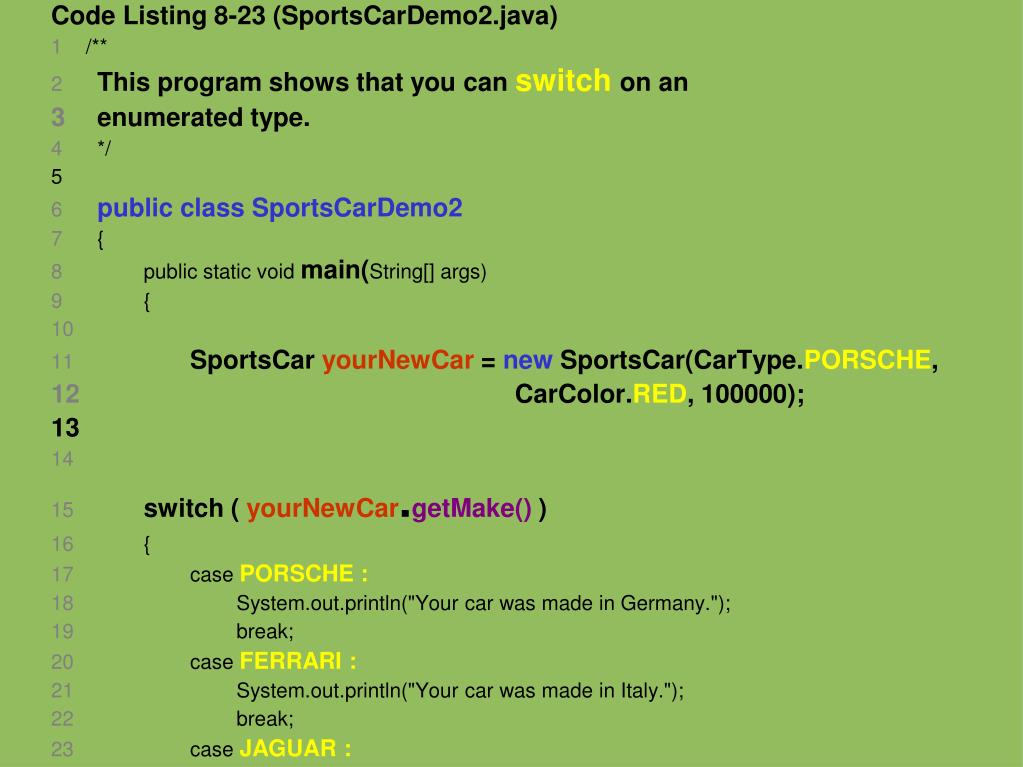
Task: Click 'case FERRARI :' label
Action: point(273,661)
